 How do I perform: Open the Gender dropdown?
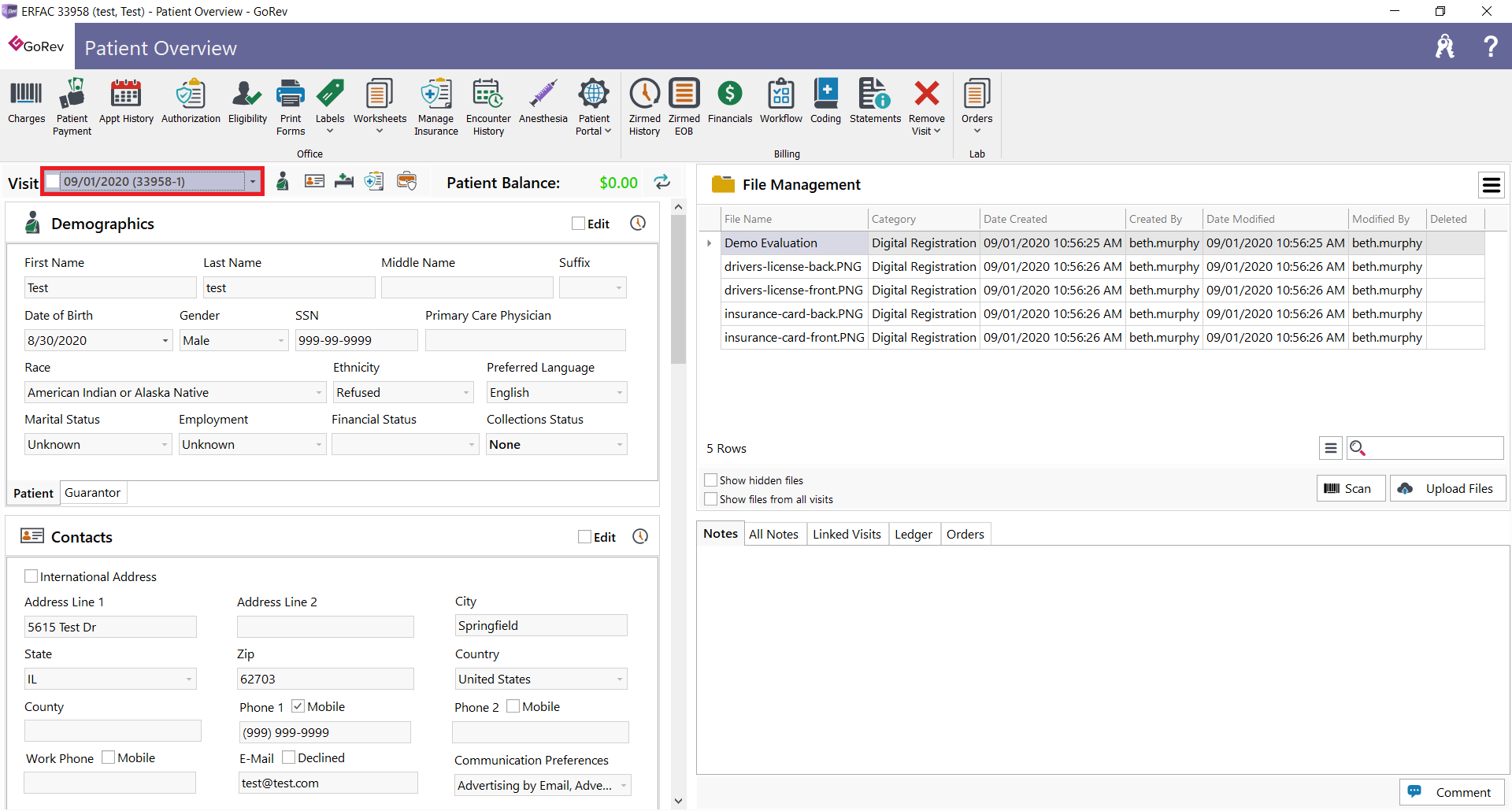point(280,340)
